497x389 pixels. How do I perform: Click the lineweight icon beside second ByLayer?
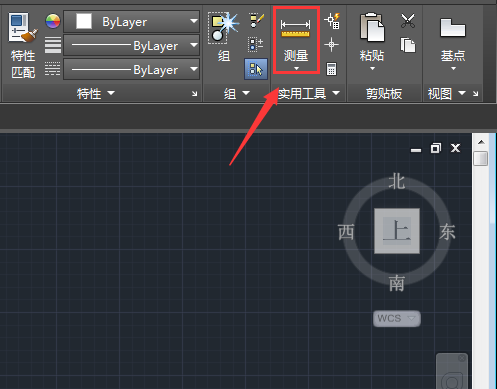[x=53, y=45]
